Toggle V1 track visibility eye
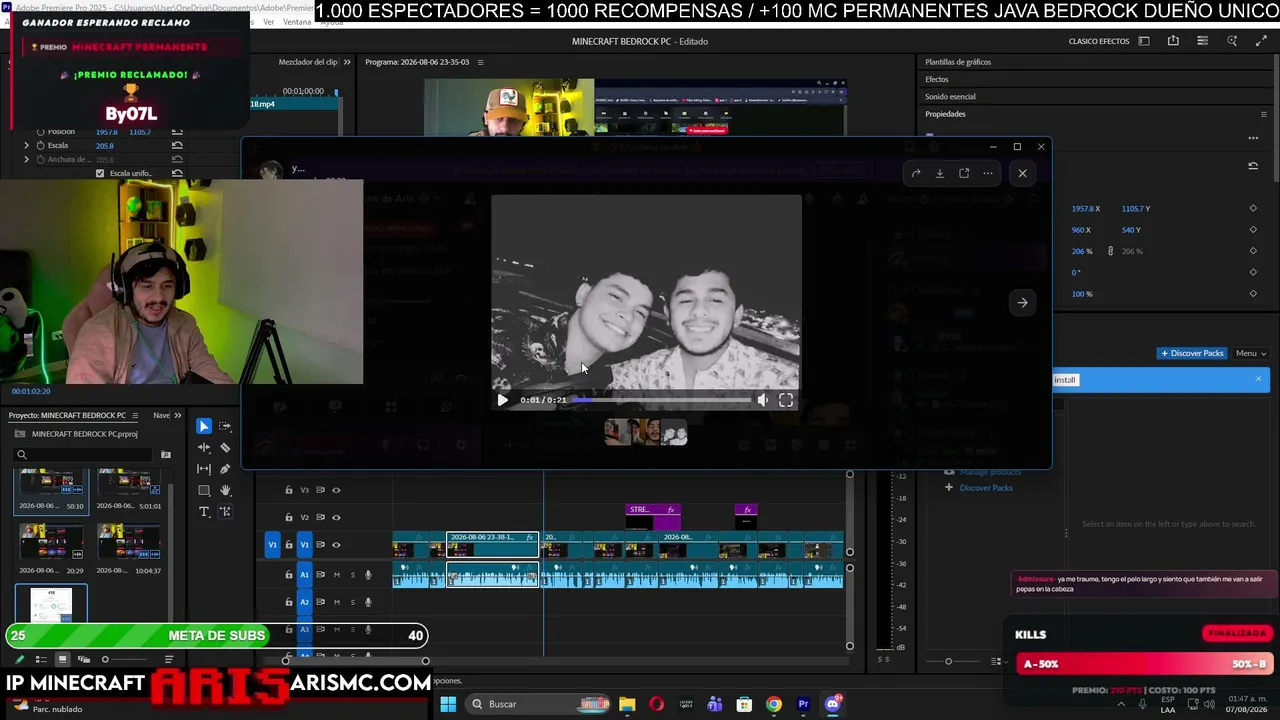Viewport: 1280px width, 720px height. coord(336,545)
